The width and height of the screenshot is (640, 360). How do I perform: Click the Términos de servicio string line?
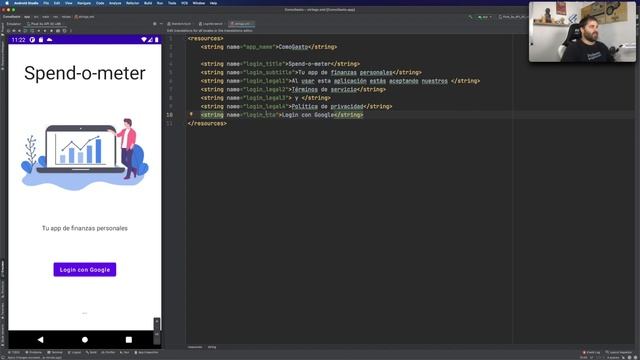[x=293, y=89]
